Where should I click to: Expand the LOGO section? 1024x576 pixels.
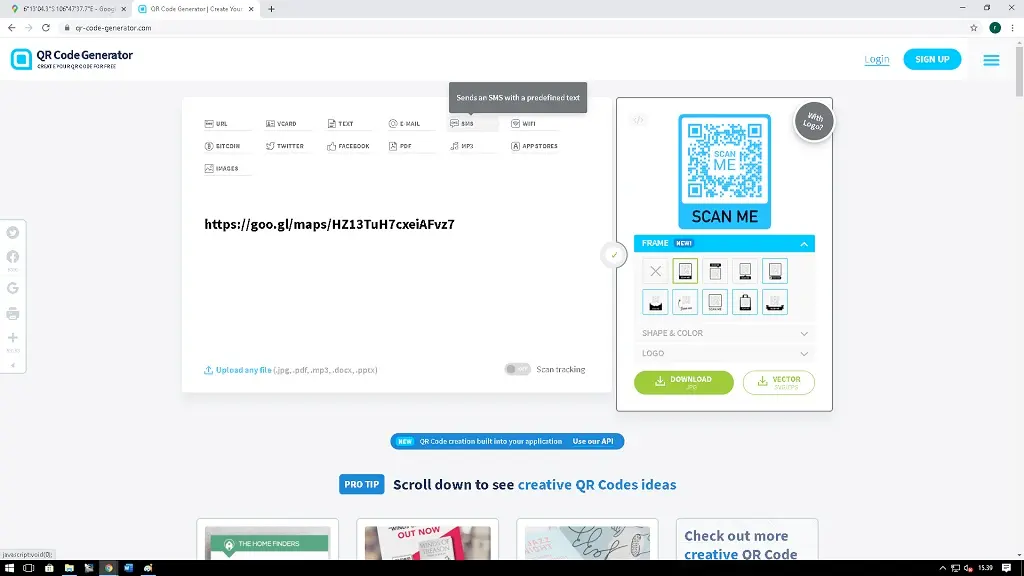(724, 353)
